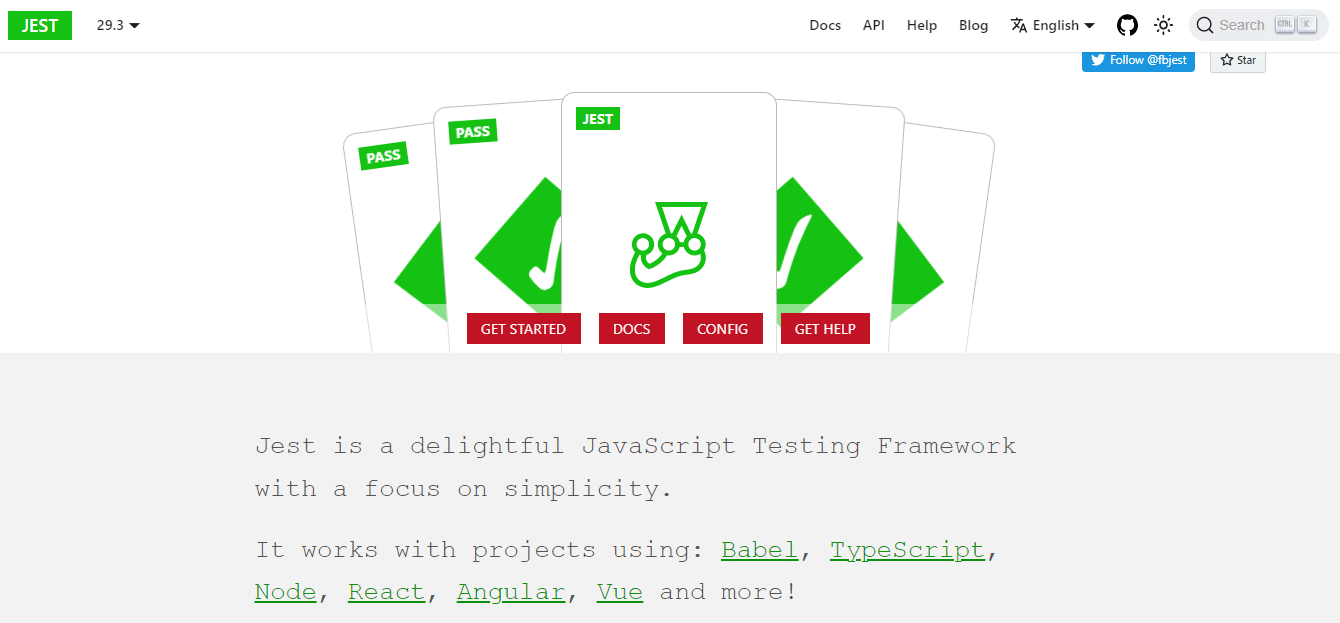The width and height of the screenshot is (1340, 623).
Task: Open Jest's GitHub repository icon
Action: tap(1127, 25)
